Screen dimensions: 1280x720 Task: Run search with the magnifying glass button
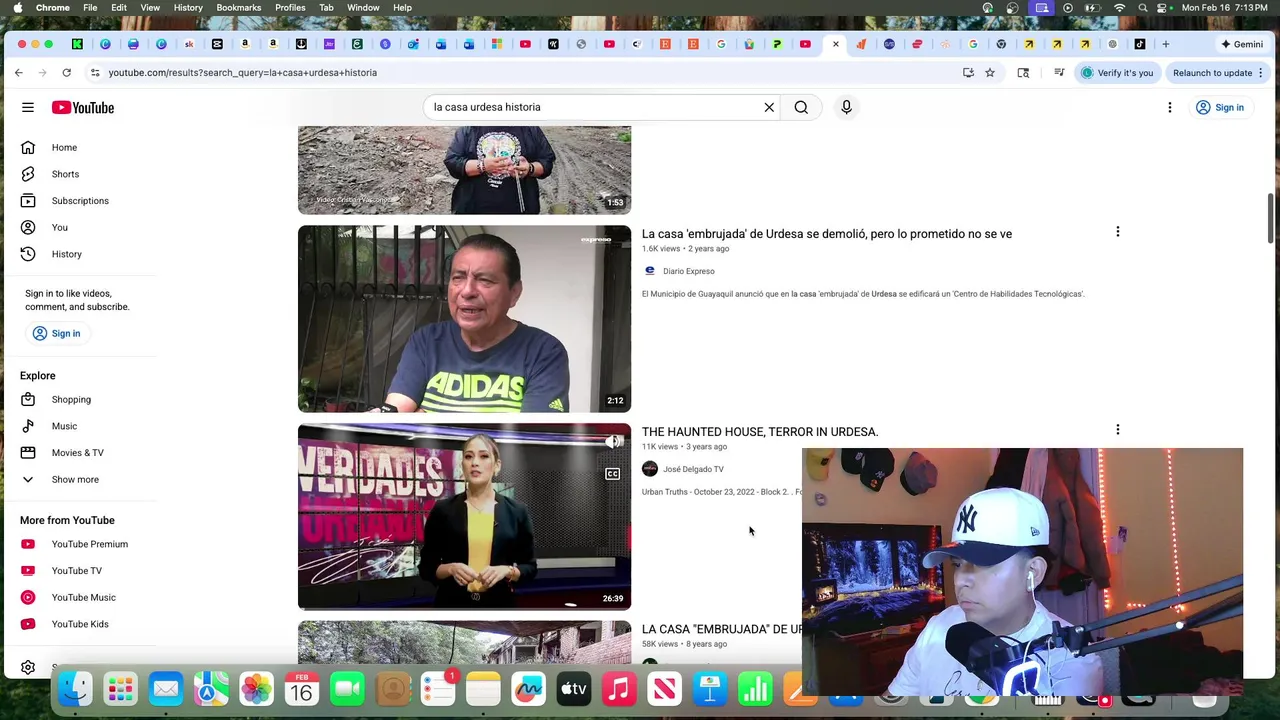(801, 107)
